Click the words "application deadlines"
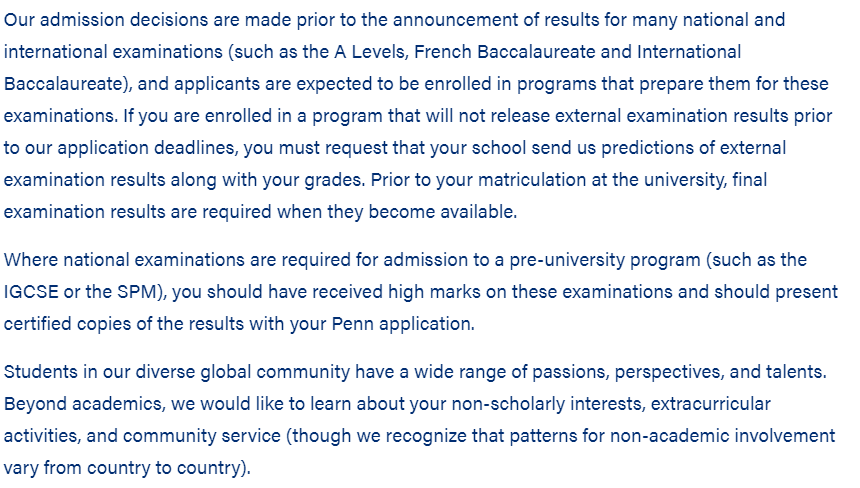This screenshot has height=488, width=860. [146, 148]
